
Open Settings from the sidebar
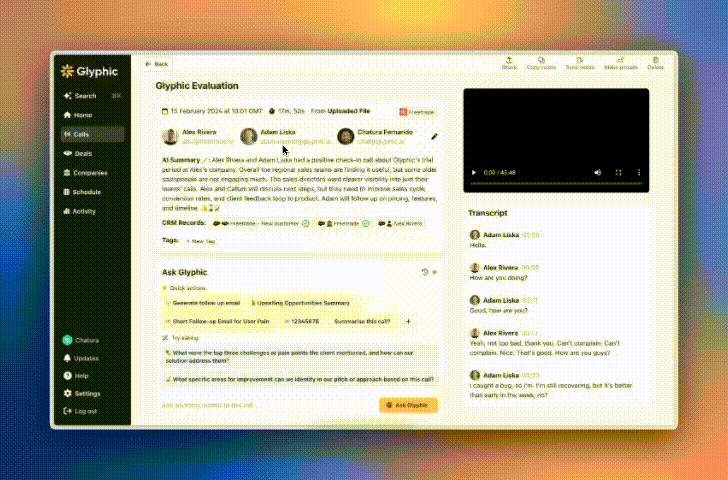point(82,394)
